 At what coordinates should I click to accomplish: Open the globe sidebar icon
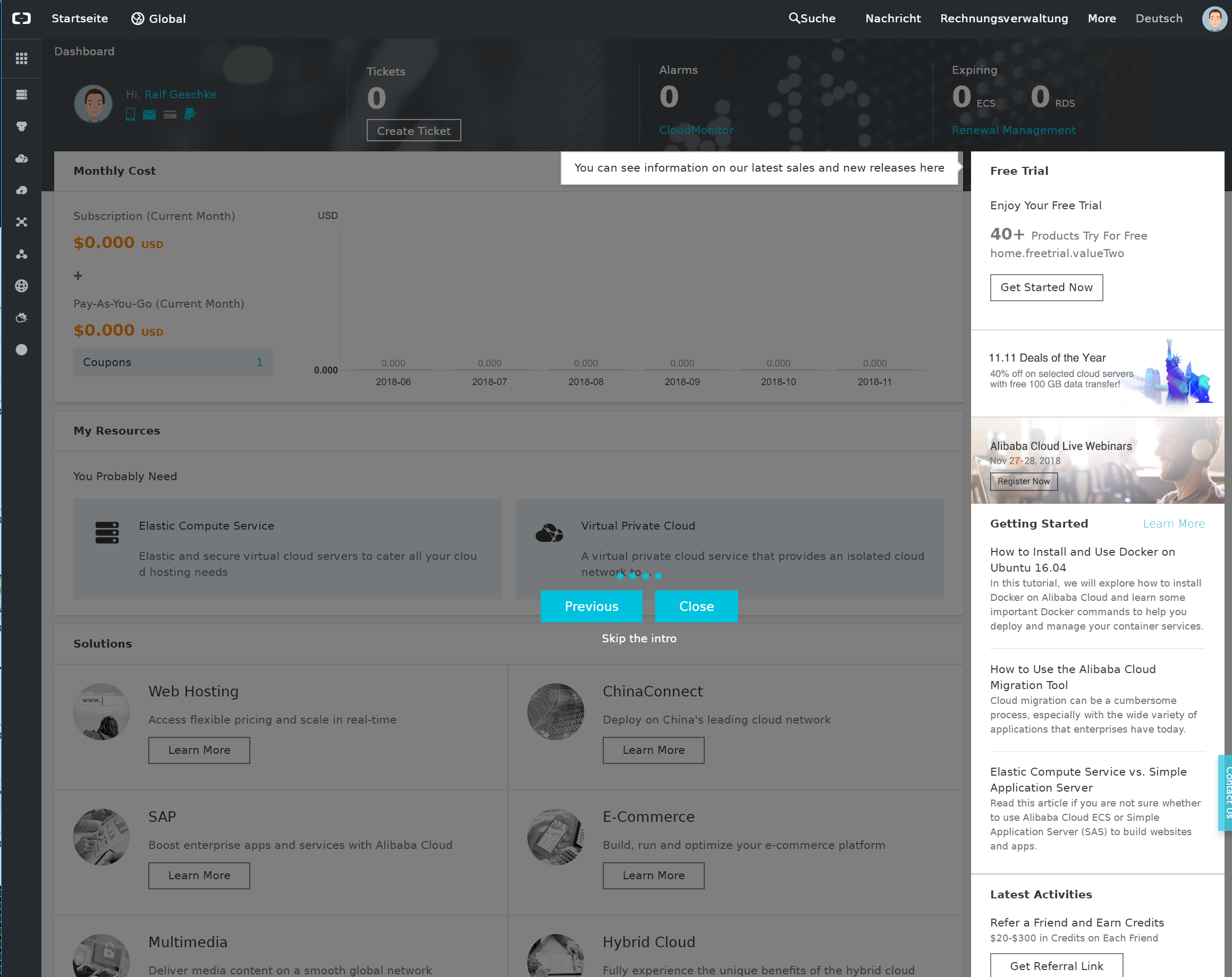[x=21, y=286]
